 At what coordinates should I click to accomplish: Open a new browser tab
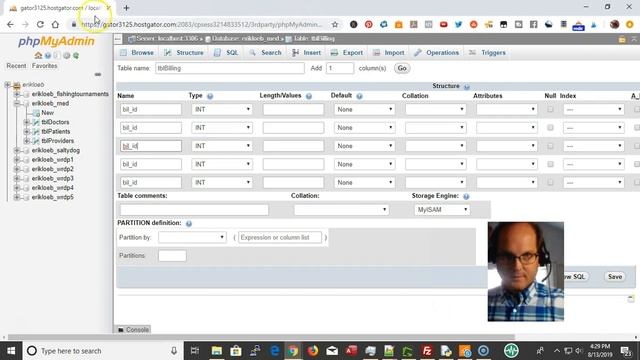[126, 8]
